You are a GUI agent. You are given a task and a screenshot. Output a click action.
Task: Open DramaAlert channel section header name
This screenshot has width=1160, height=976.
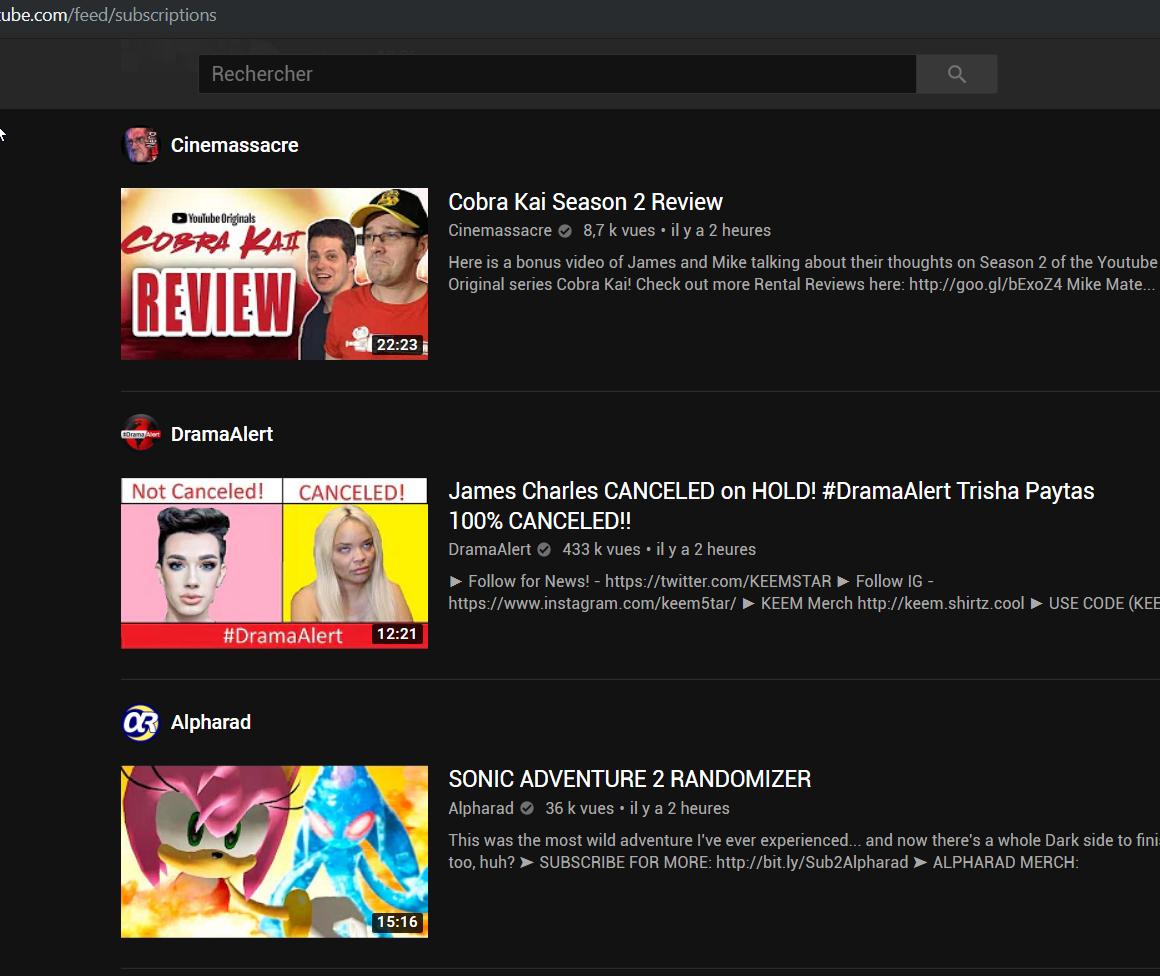[222, 434]
